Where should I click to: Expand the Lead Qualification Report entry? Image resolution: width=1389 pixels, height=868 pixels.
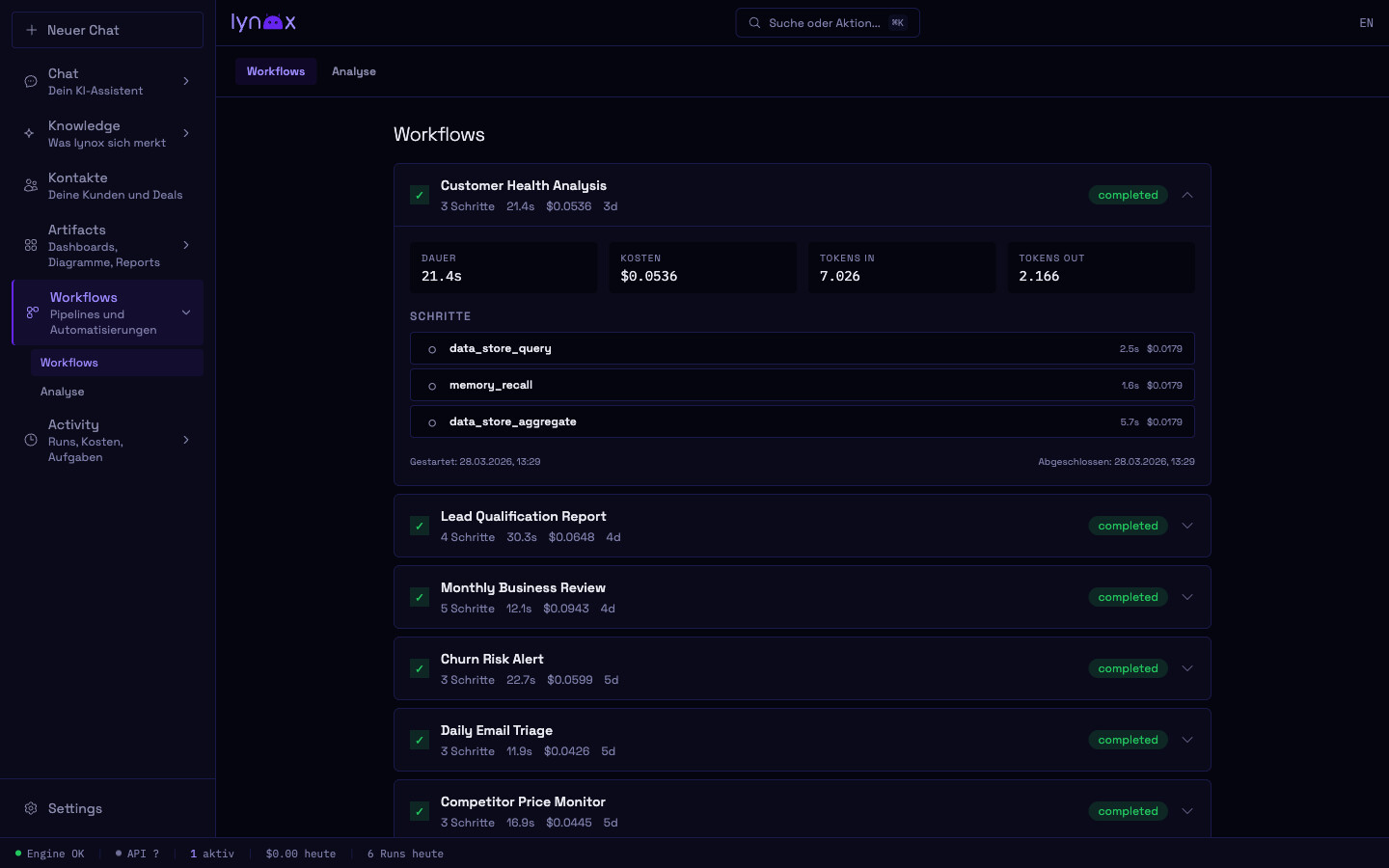pos(1187,526)
